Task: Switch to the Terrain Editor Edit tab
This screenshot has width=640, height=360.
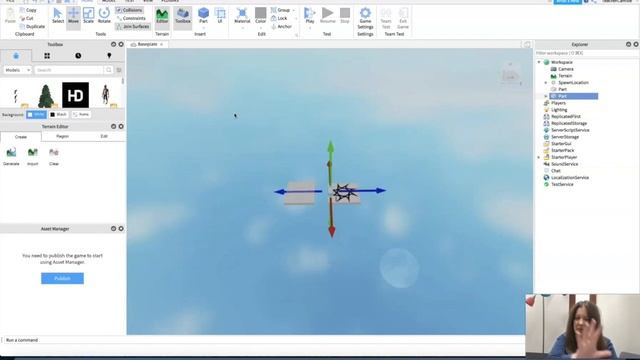Action: [104, 136]
